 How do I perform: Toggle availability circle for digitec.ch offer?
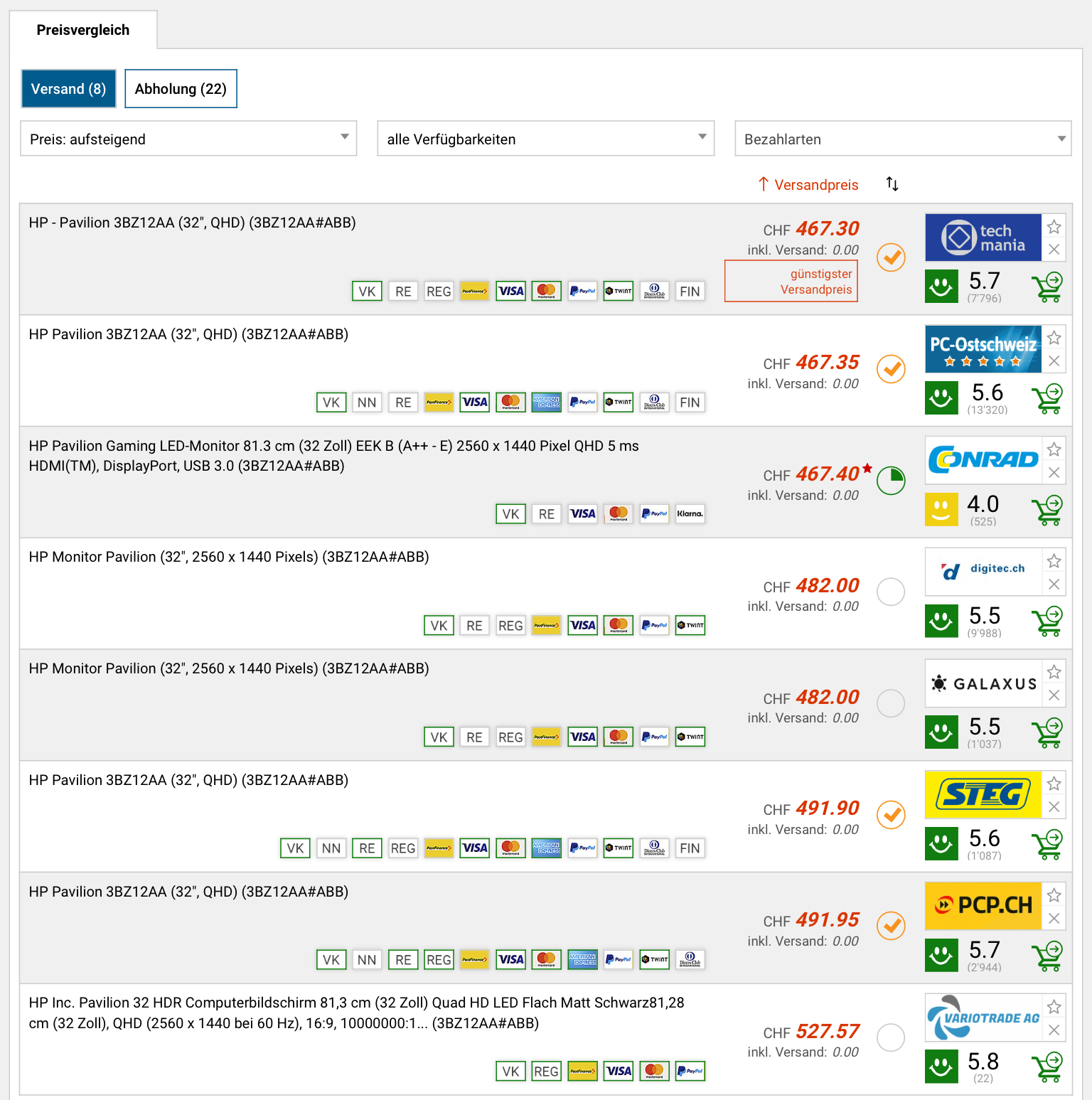[x=890, y=592]
